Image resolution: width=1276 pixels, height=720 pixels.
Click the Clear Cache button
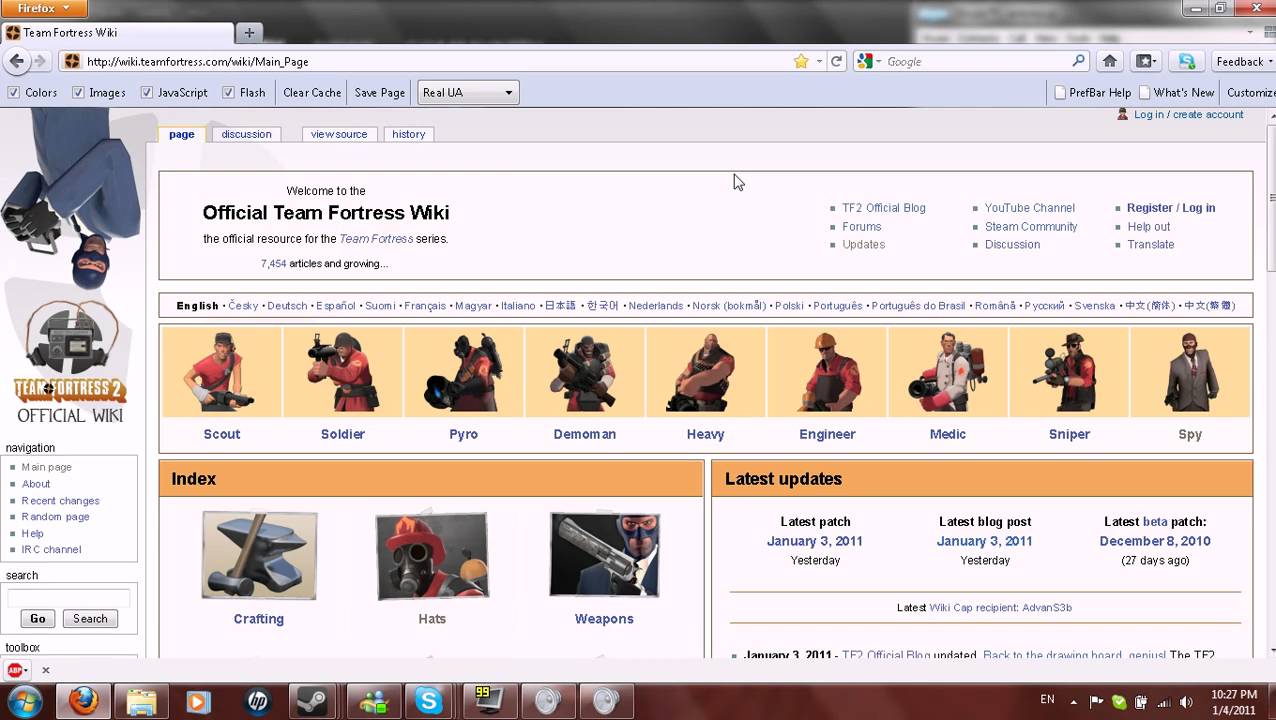pyautogui.click(x=312, y=92)
